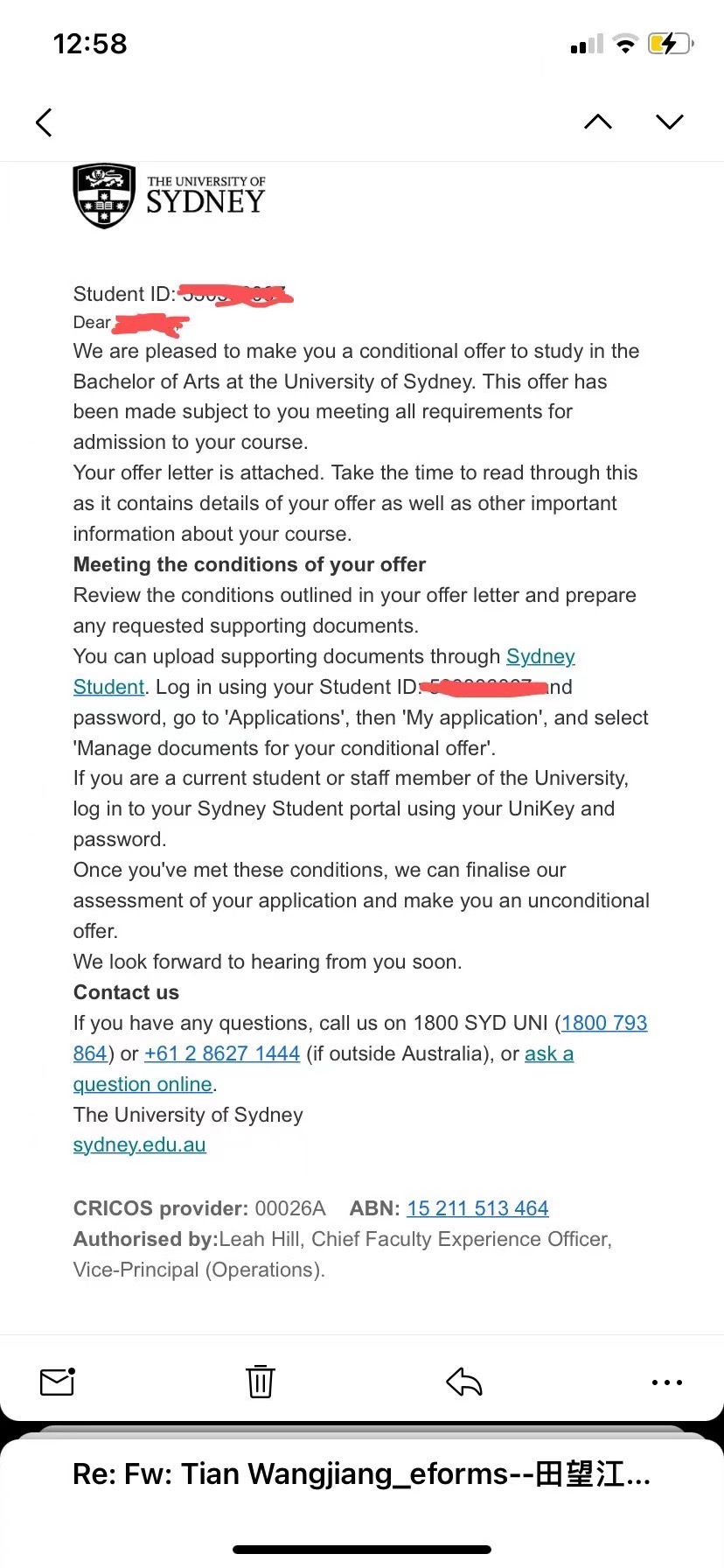
Task: Tap the ABN 15 211 513 464 link
Action: (x=477, y=1208)
